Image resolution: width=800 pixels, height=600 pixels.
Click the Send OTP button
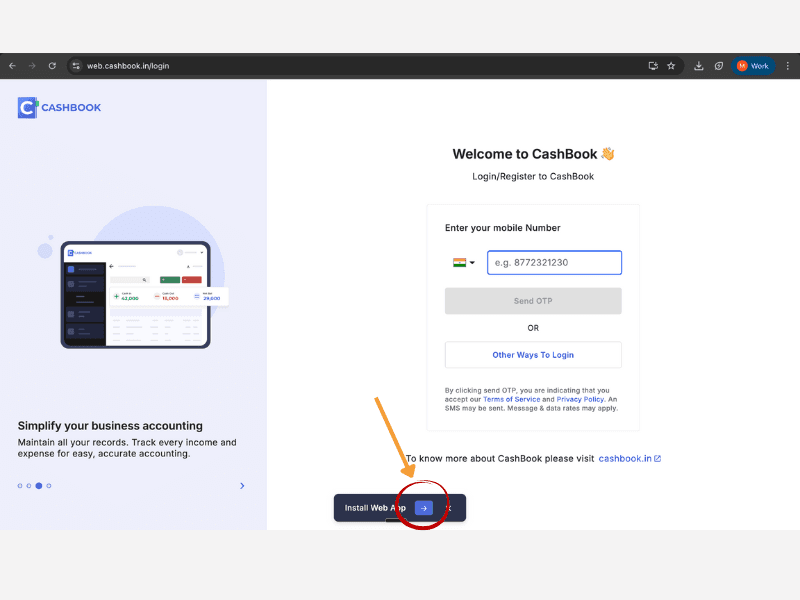(533, 301)
